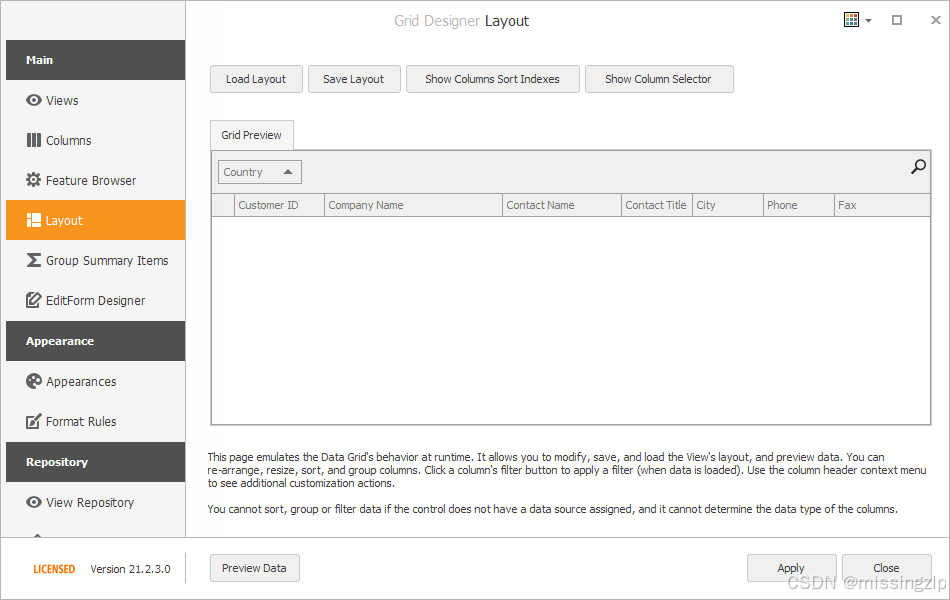The width and height of the screenshot is (950, 600).
Task: Maximize the Grid Designer window
Action: pyautogui.click(x=897, y=20)
